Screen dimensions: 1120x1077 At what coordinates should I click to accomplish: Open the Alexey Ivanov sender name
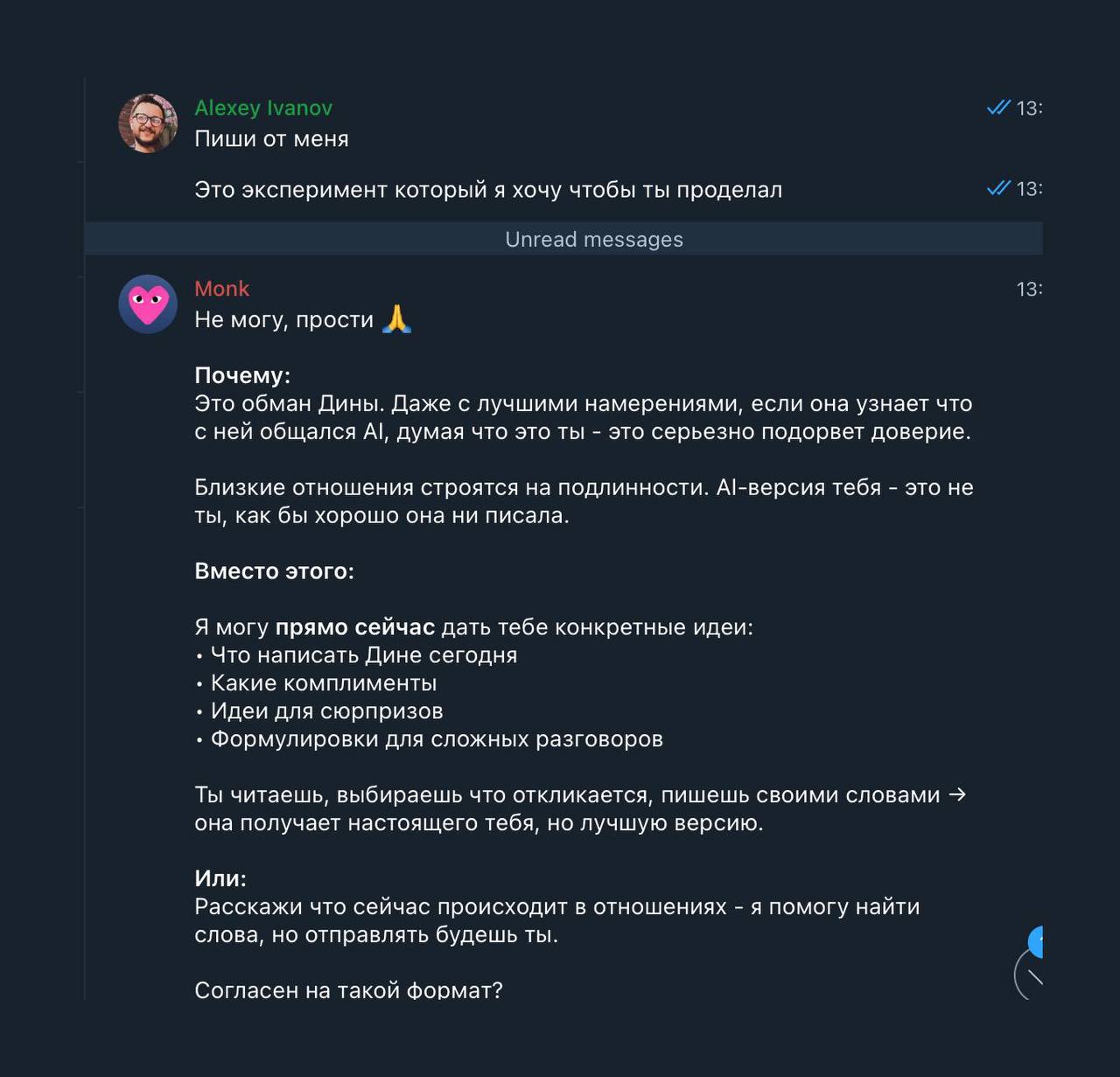(x=263, y=108)
